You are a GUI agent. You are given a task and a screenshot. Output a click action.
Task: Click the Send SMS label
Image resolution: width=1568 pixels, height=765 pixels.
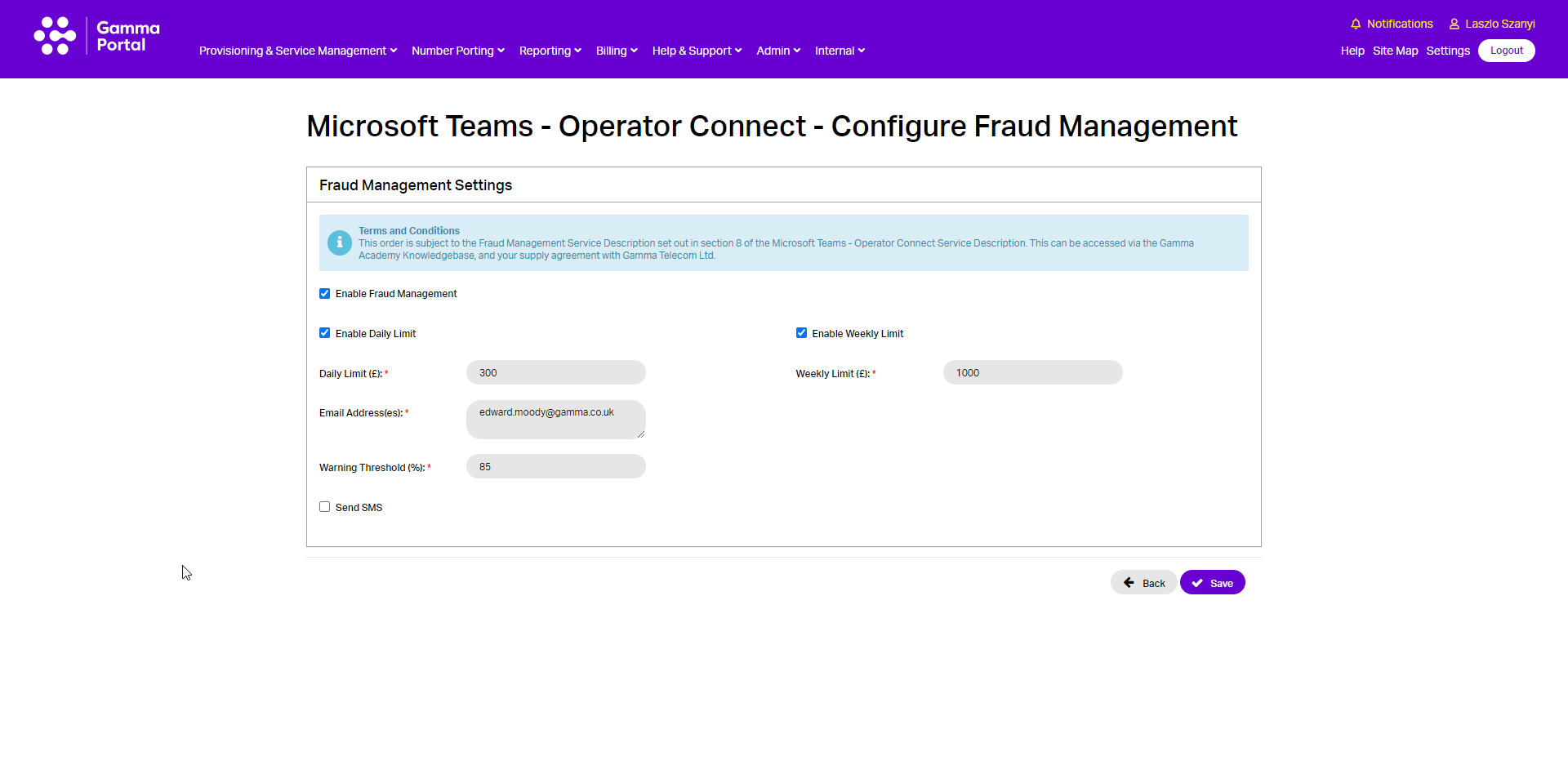coord(359,508)
